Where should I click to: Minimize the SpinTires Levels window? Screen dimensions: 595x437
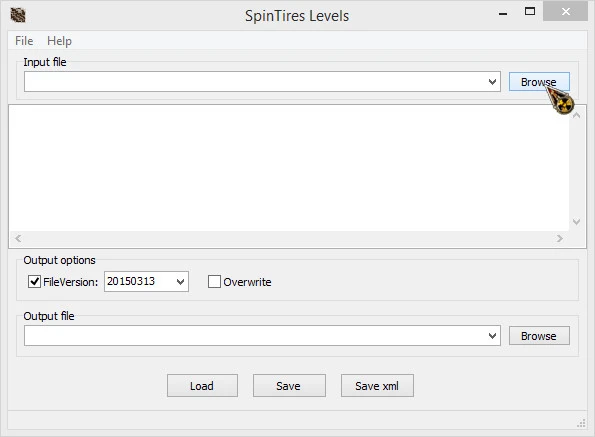point(503,13)
